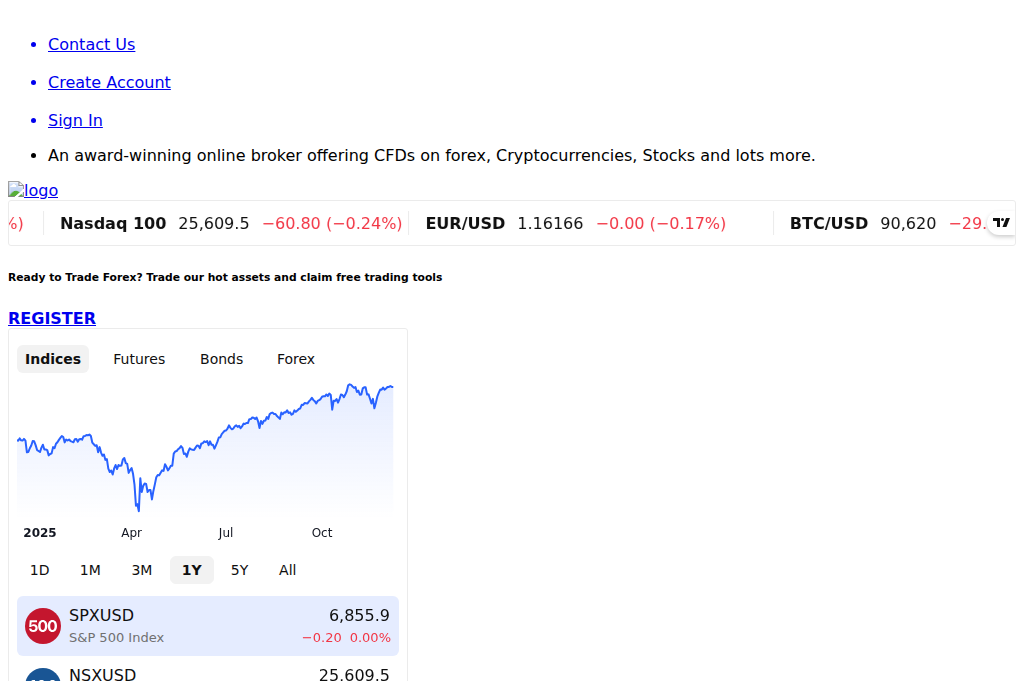Enable the All time range view
This screenshot has height=681, width=1024.
[x=287, y=570]
